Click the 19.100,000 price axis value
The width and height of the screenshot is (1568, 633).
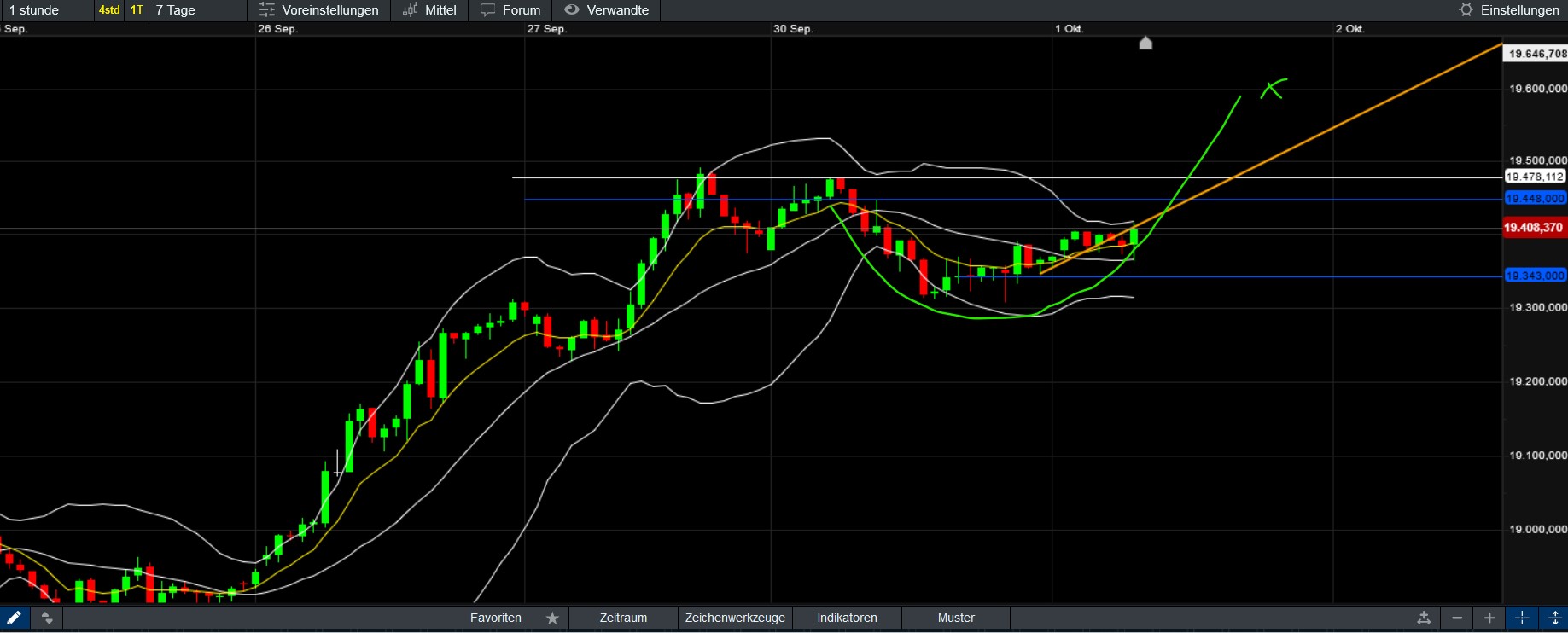[x=1538, y=456]
